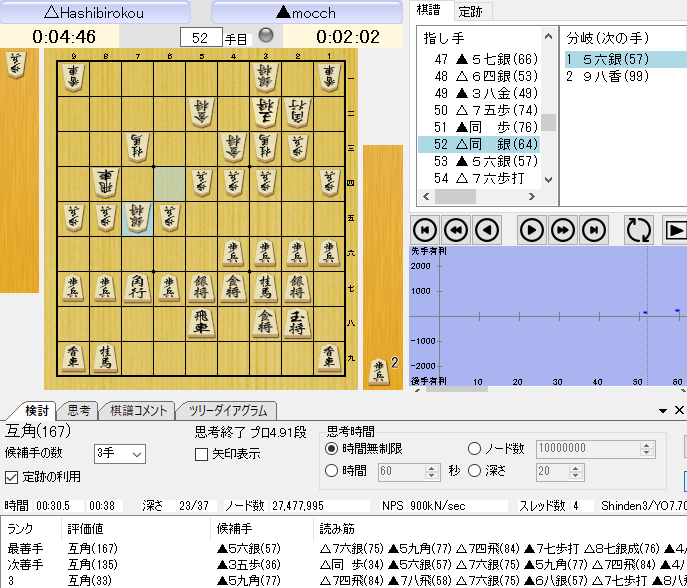Viewport: 687px width, 588px height.
Task: Jump to the last move of the game
Action: coord(594,230)
